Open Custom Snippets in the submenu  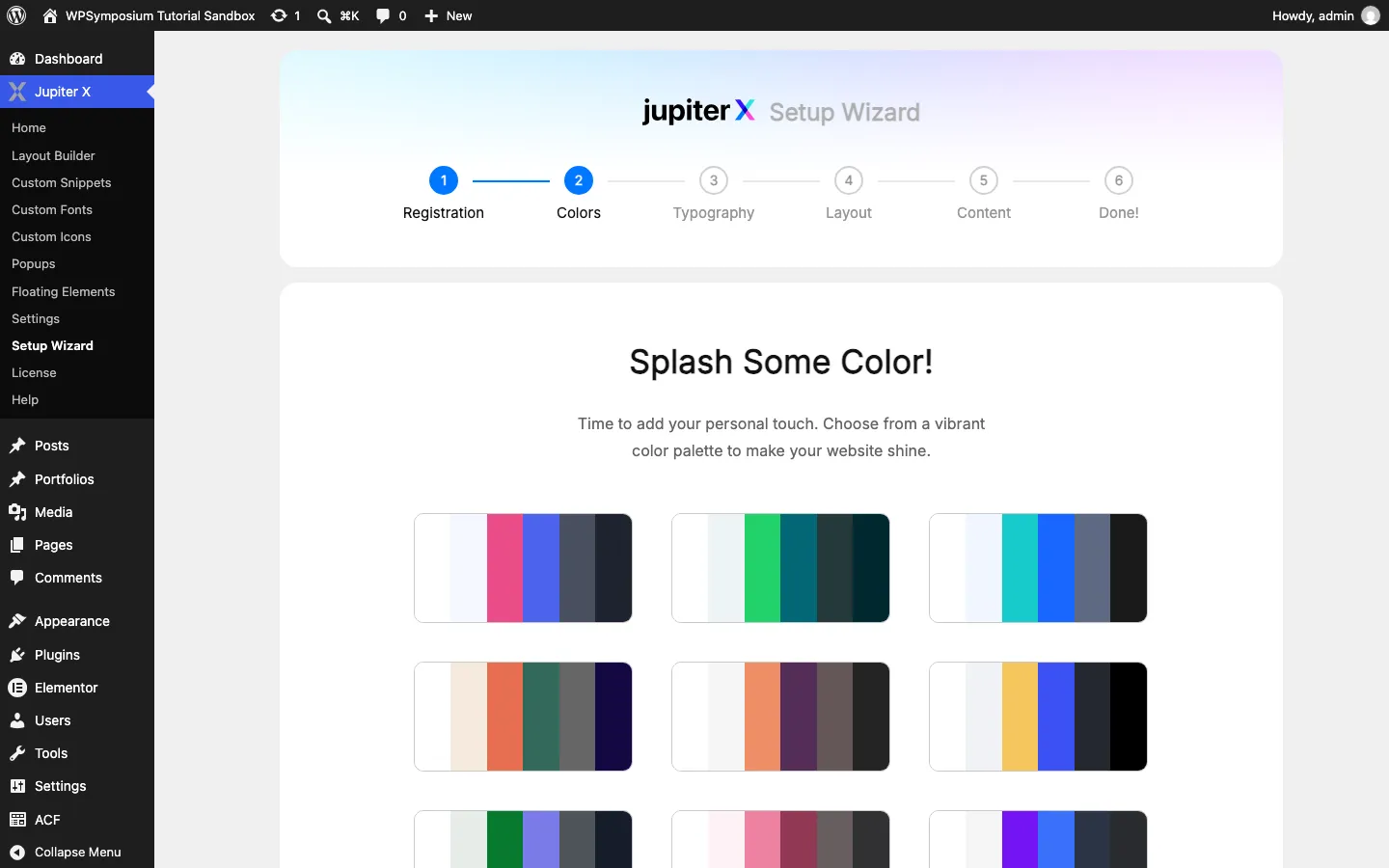[62, 182]
